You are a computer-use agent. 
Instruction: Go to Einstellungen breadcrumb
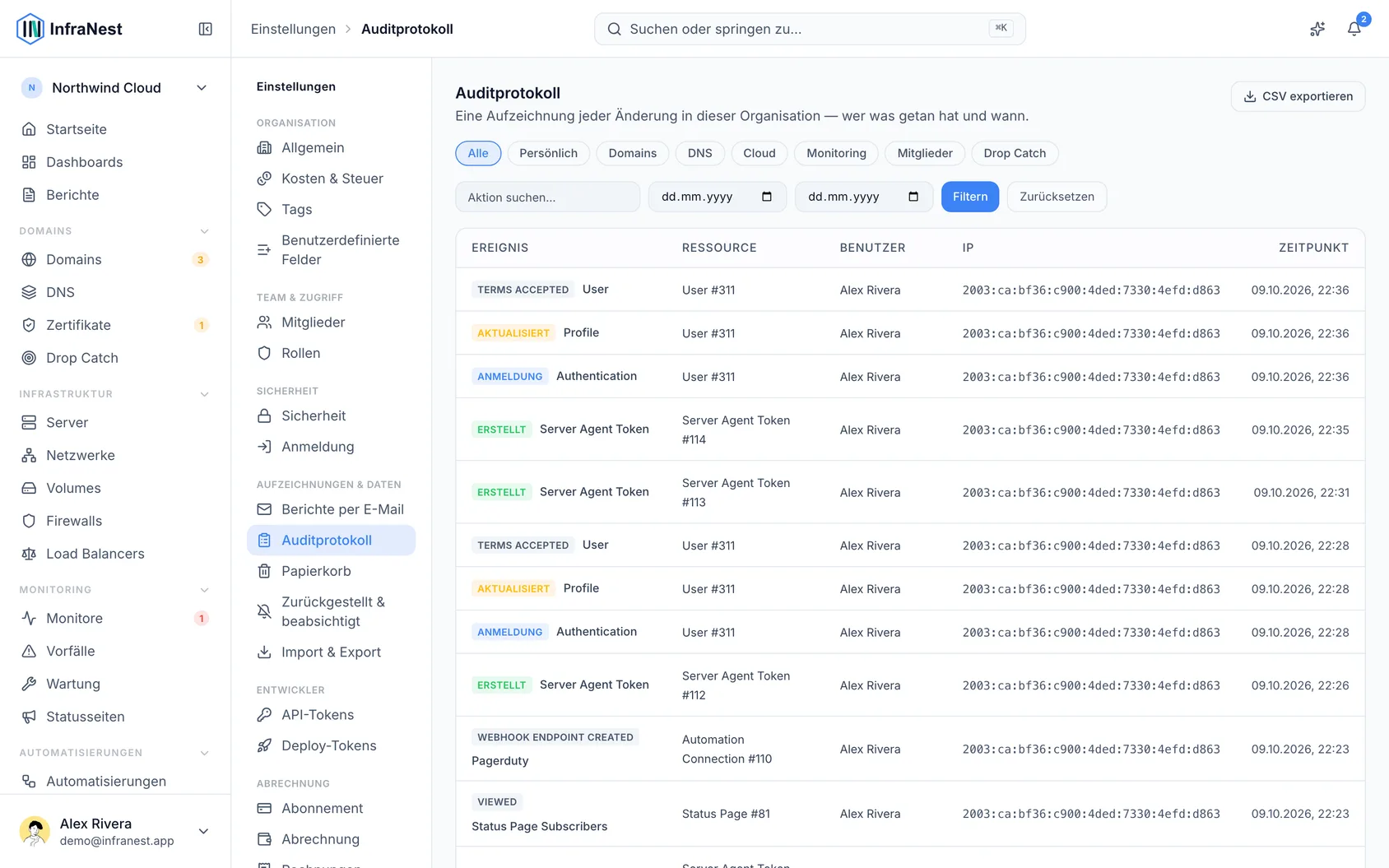click(x=293, y=29)
